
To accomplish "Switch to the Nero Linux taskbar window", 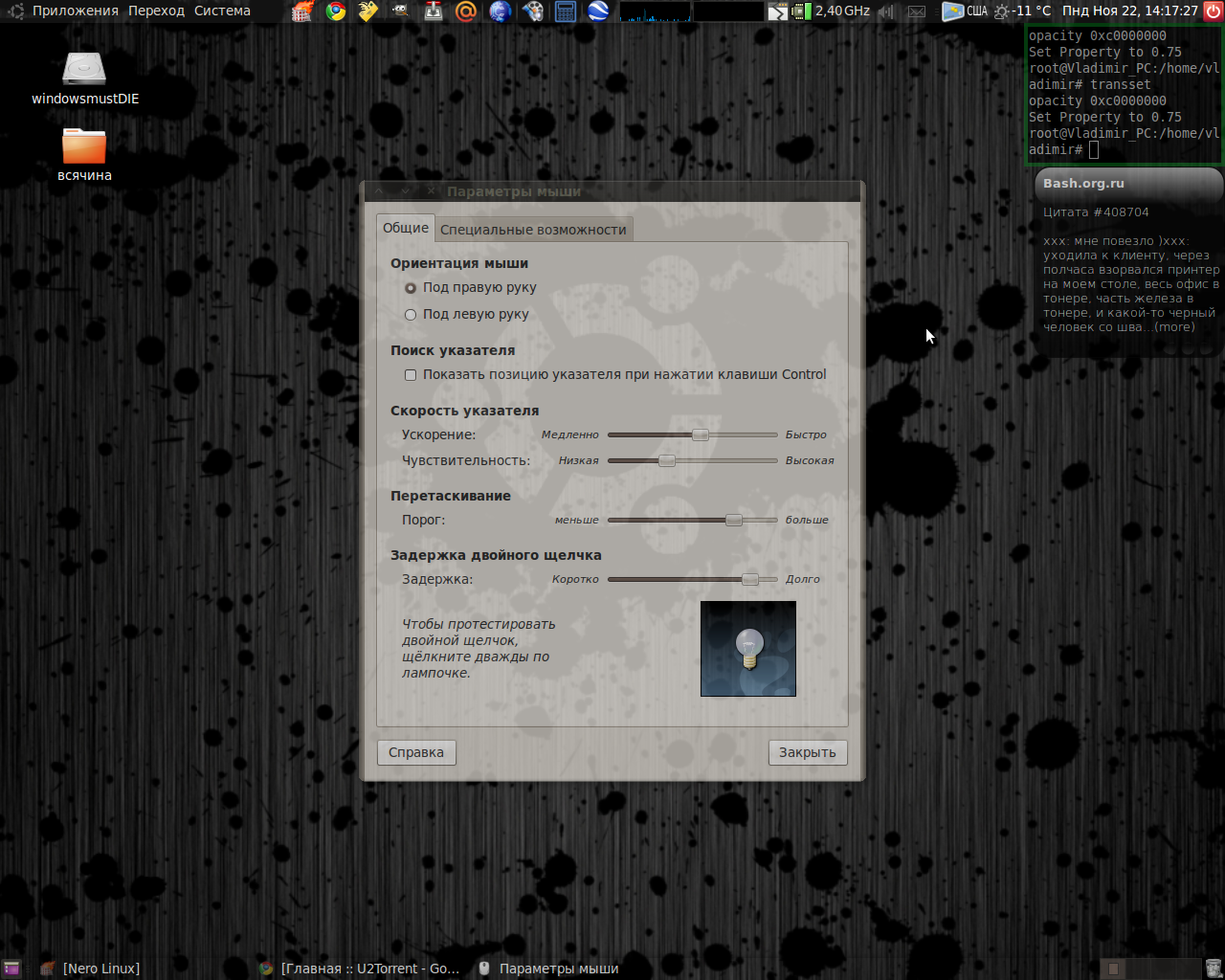I will (x=100, y=969).
